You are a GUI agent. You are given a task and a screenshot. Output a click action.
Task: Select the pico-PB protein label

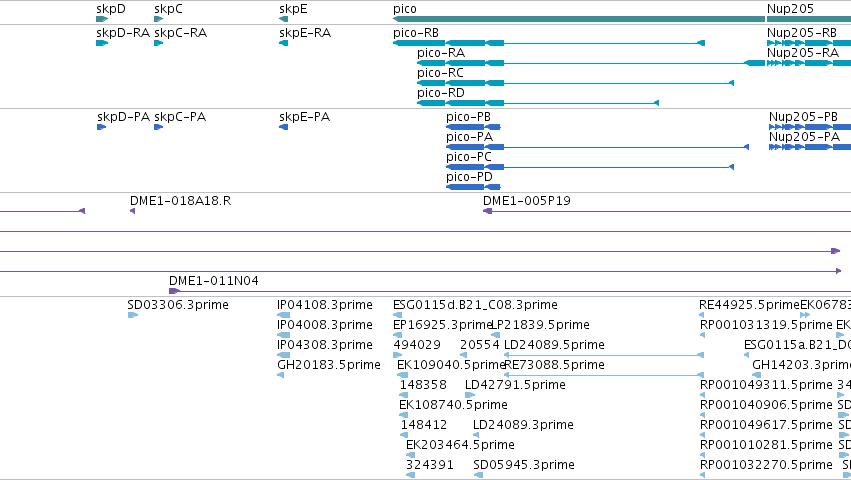(x=468, y=117)
